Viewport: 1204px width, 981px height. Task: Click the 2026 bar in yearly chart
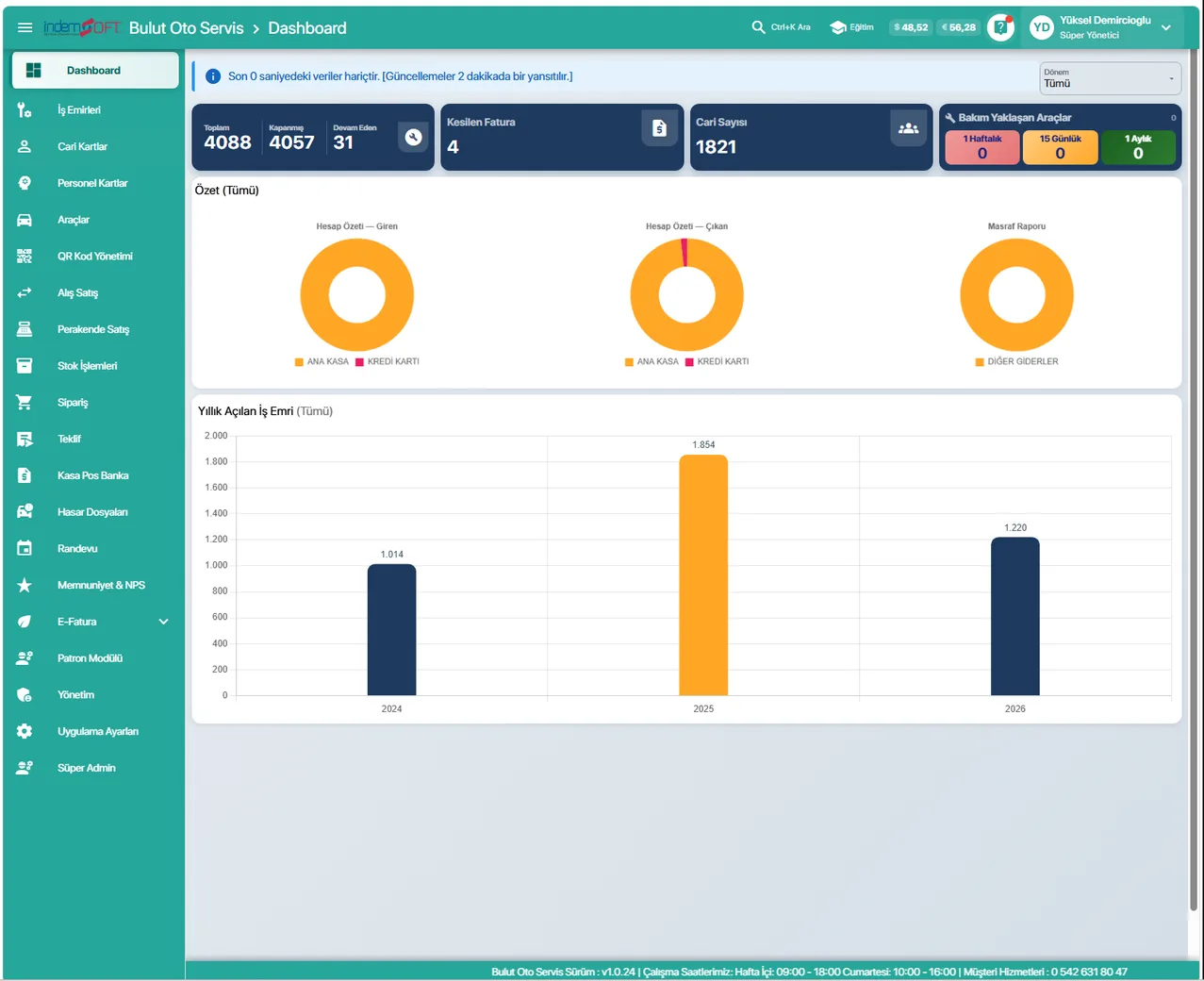[1014, 617]
